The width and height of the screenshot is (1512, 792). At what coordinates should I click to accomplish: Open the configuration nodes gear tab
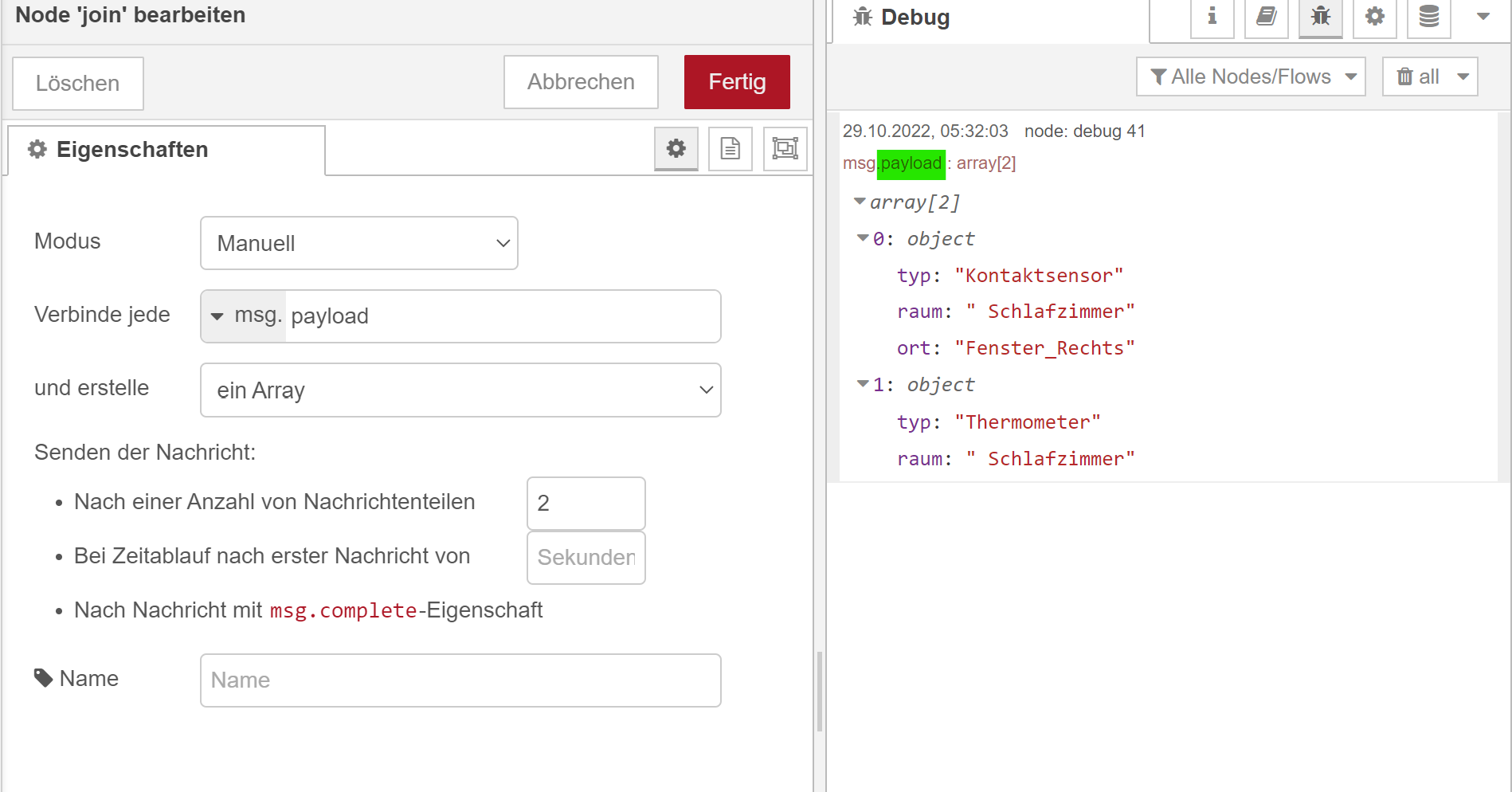pyautogui.click(x=1375, y=18)
